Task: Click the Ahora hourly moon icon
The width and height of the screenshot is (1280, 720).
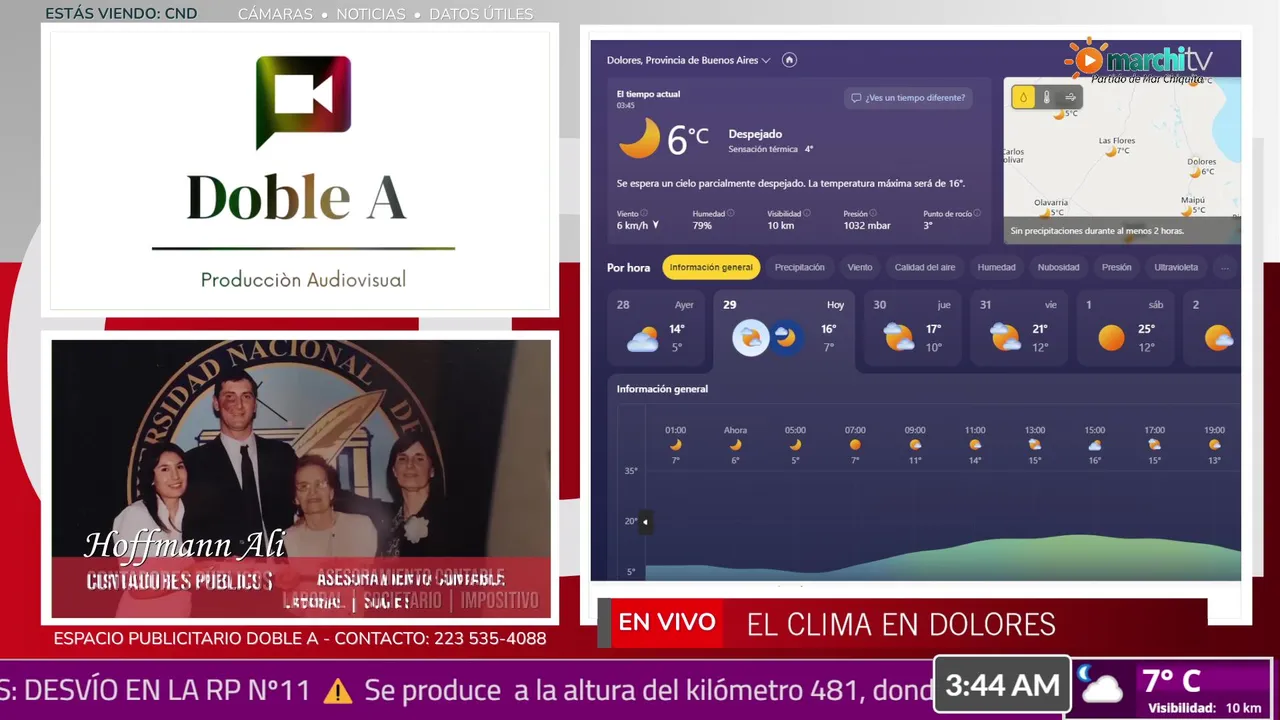Action: coord(735,445)
